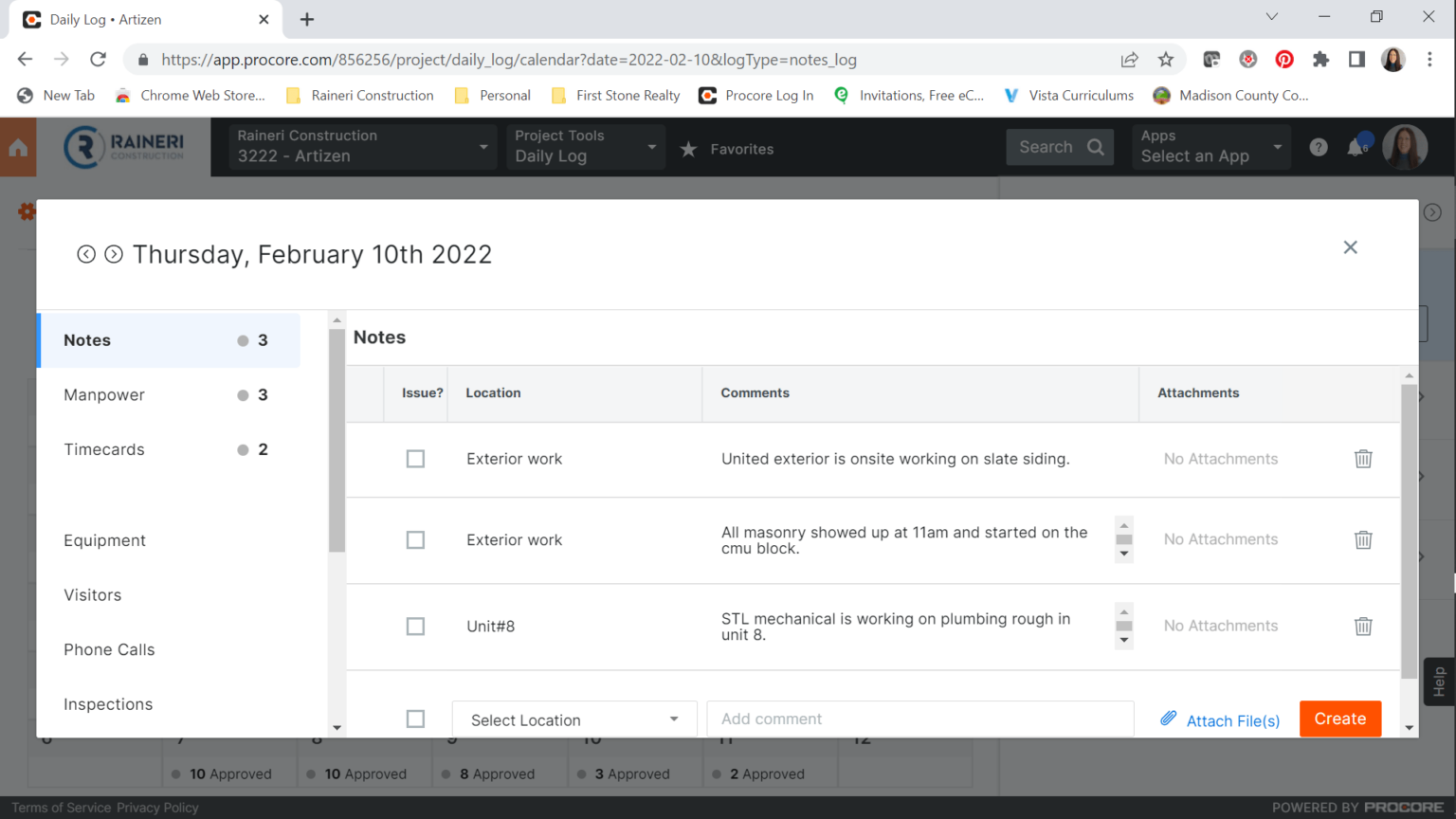
Task: Click Attach File(s) link
Action: (x=1233, y=720)
